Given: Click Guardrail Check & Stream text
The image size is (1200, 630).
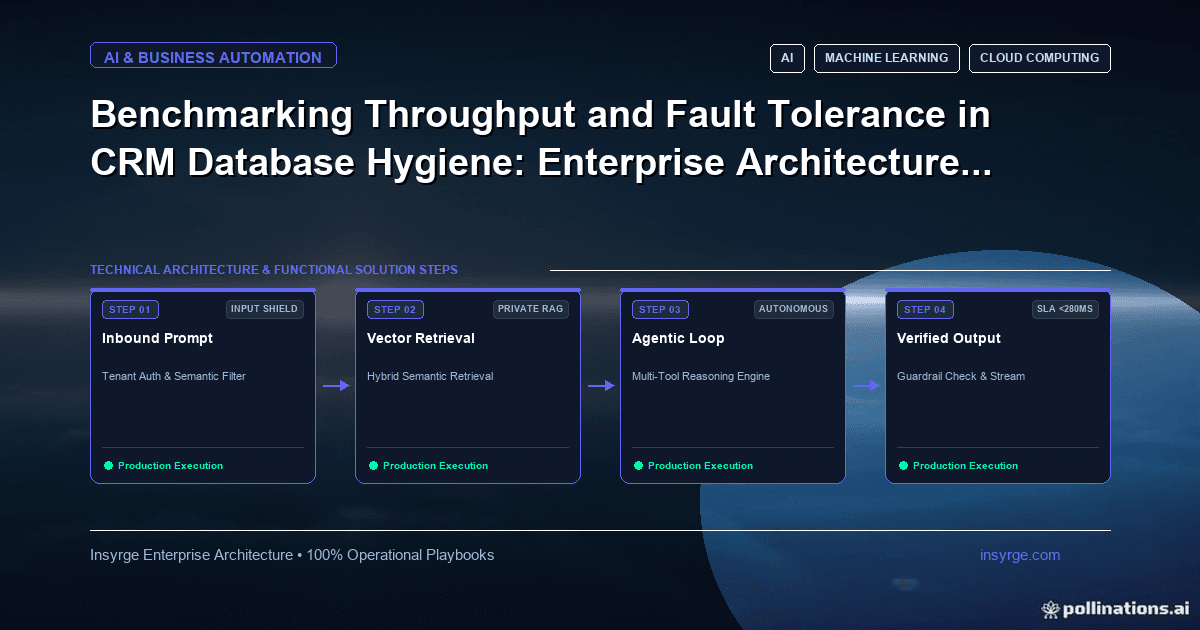Looking at the screenshot, I should coord(961,376).
